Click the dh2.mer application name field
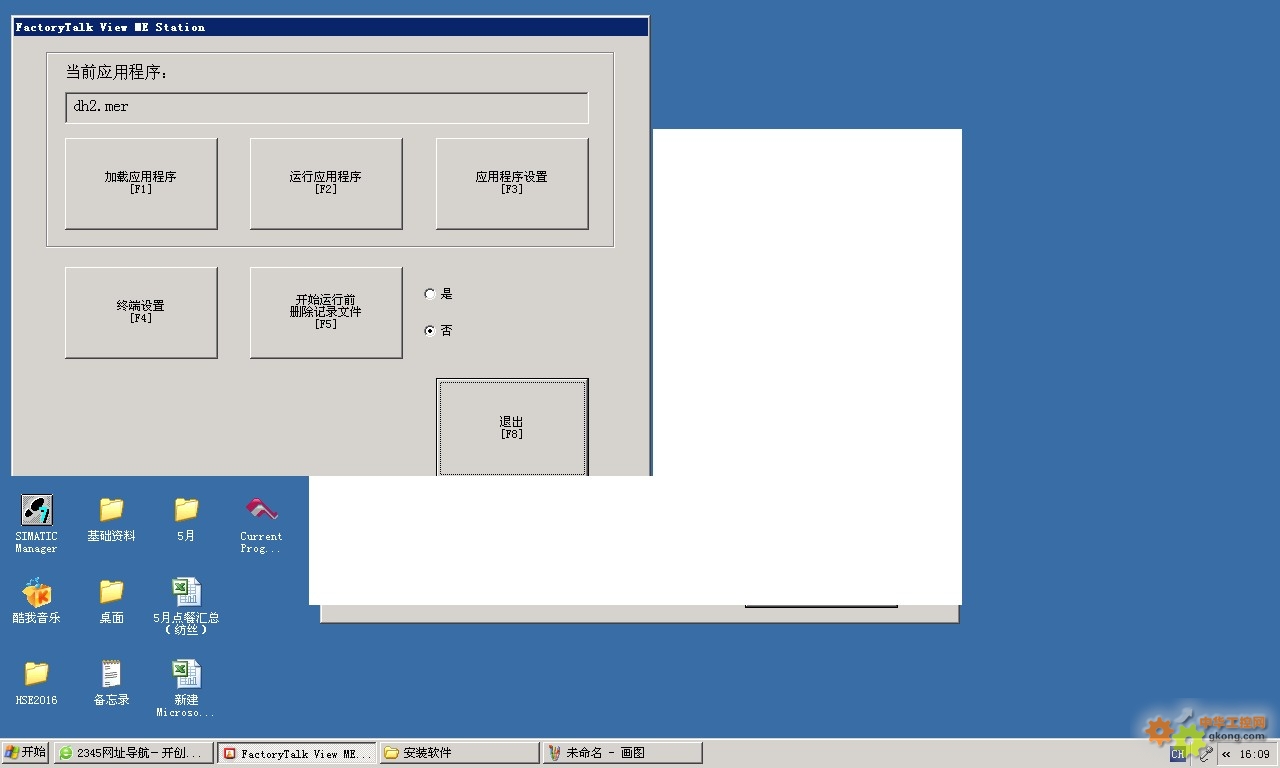This screenshot has width=1280, height=768. pyautogui.click(x=327, y=107)
